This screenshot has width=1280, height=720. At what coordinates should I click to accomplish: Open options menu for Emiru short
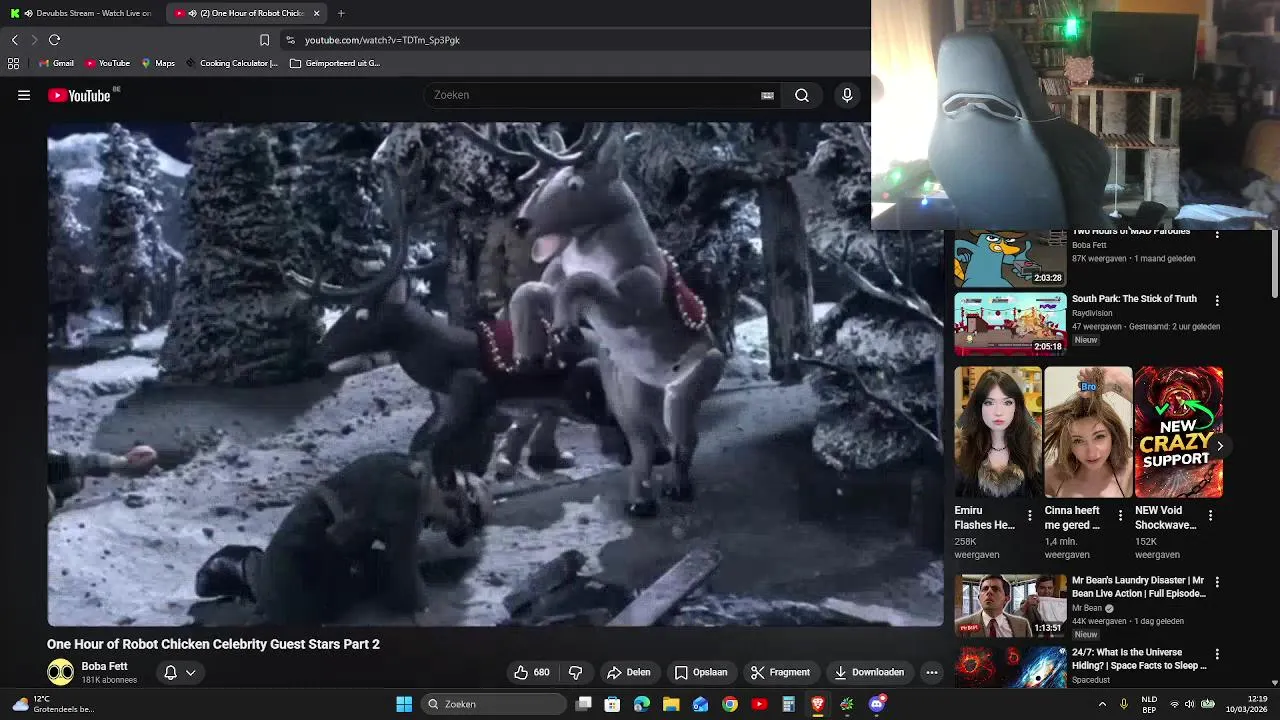click(1030, 516)
